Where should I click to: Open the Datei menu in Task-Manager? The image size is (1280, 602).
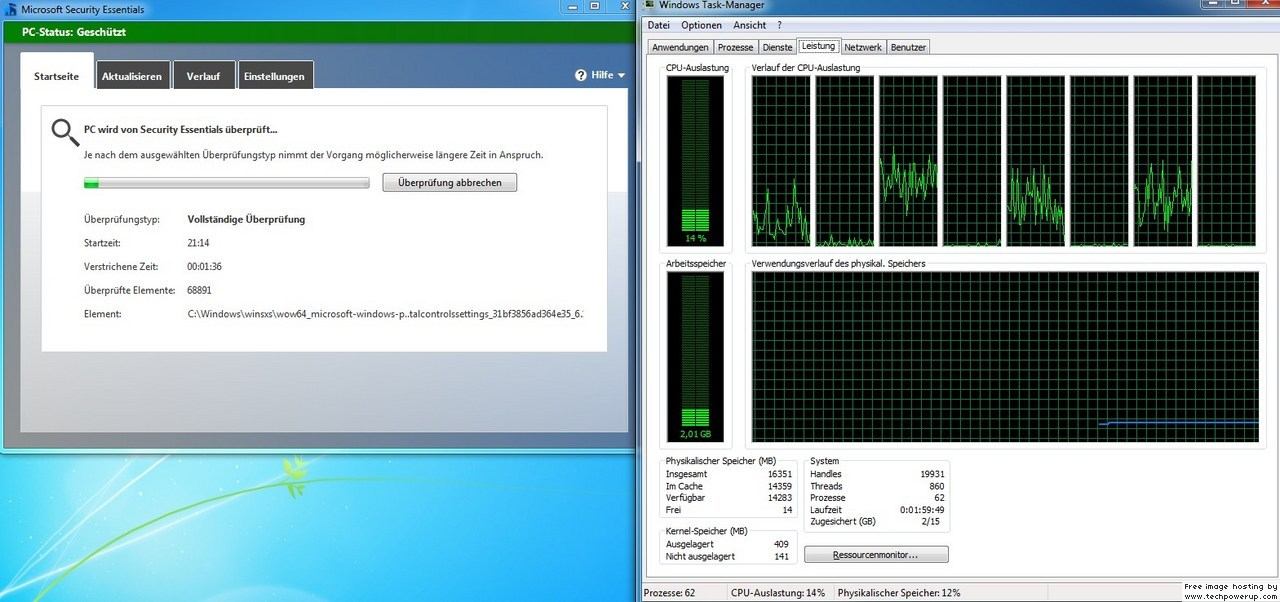[659, 25]
